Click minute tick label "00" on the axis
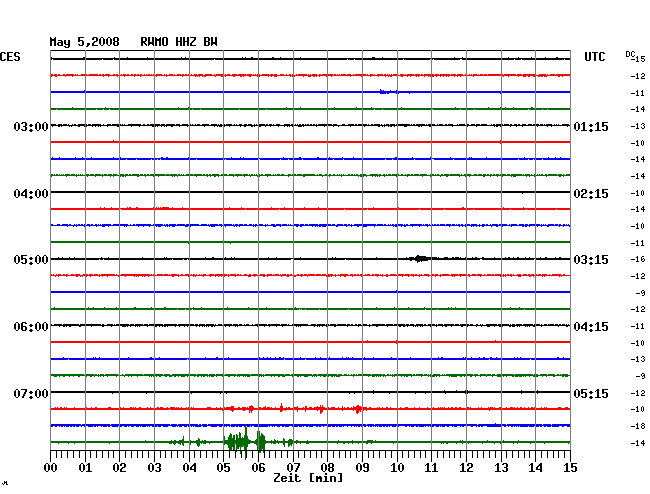 pos(51,467)
